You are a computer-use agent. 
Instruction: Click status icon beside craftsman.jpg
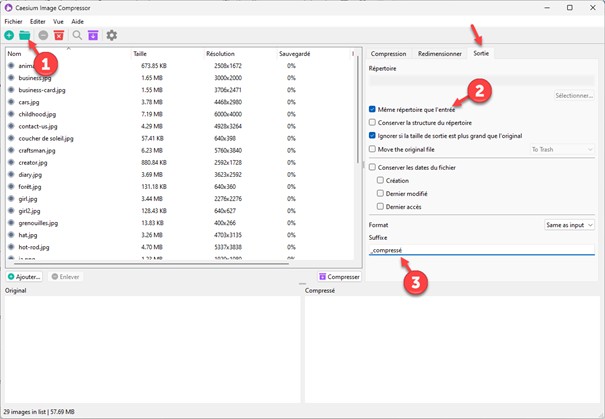11,150
